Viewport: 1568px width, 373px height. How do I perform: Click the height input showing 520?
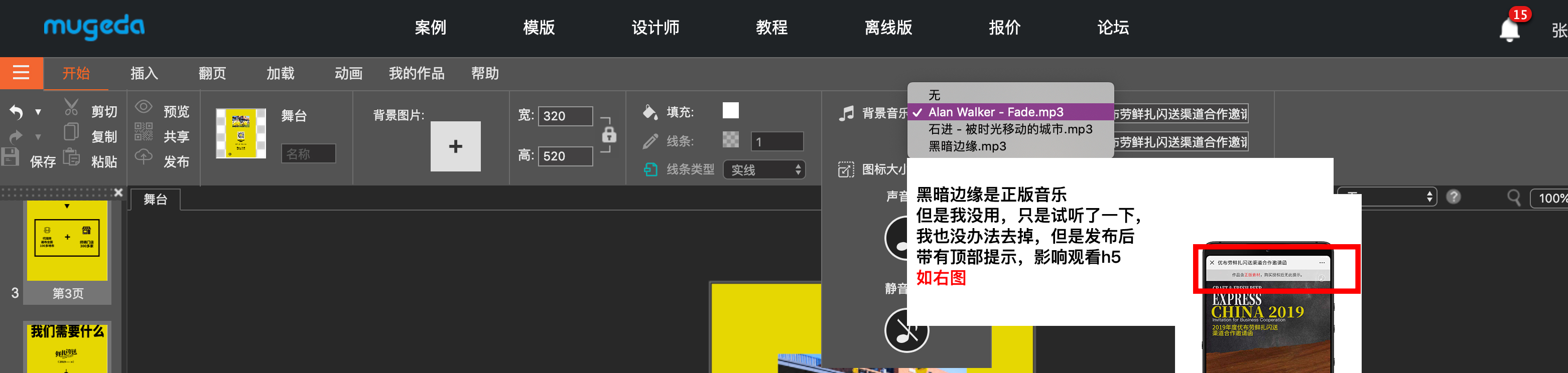click(x=566, y=156)
